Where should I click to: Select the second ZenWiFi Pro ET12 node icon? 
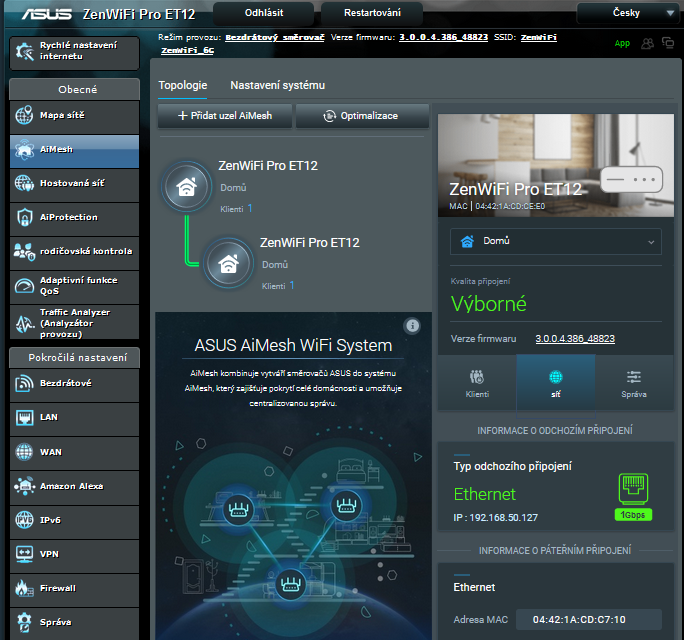tap(228, 264)
